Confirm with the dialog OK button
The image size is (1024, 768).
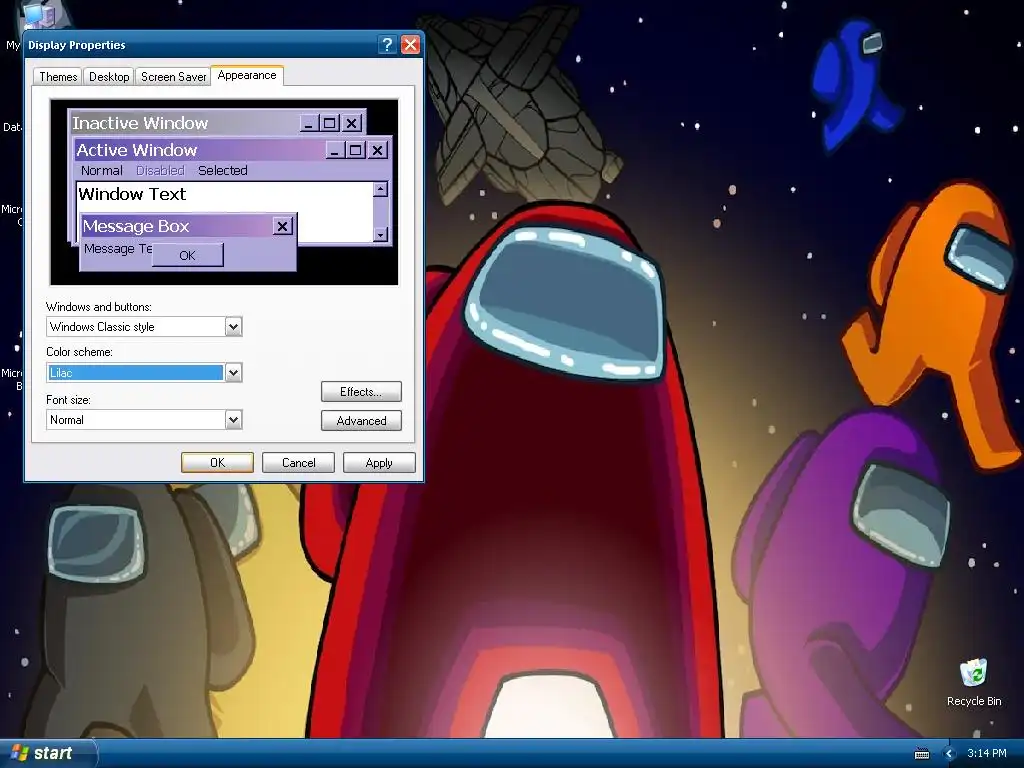click(x=217, y=462)
